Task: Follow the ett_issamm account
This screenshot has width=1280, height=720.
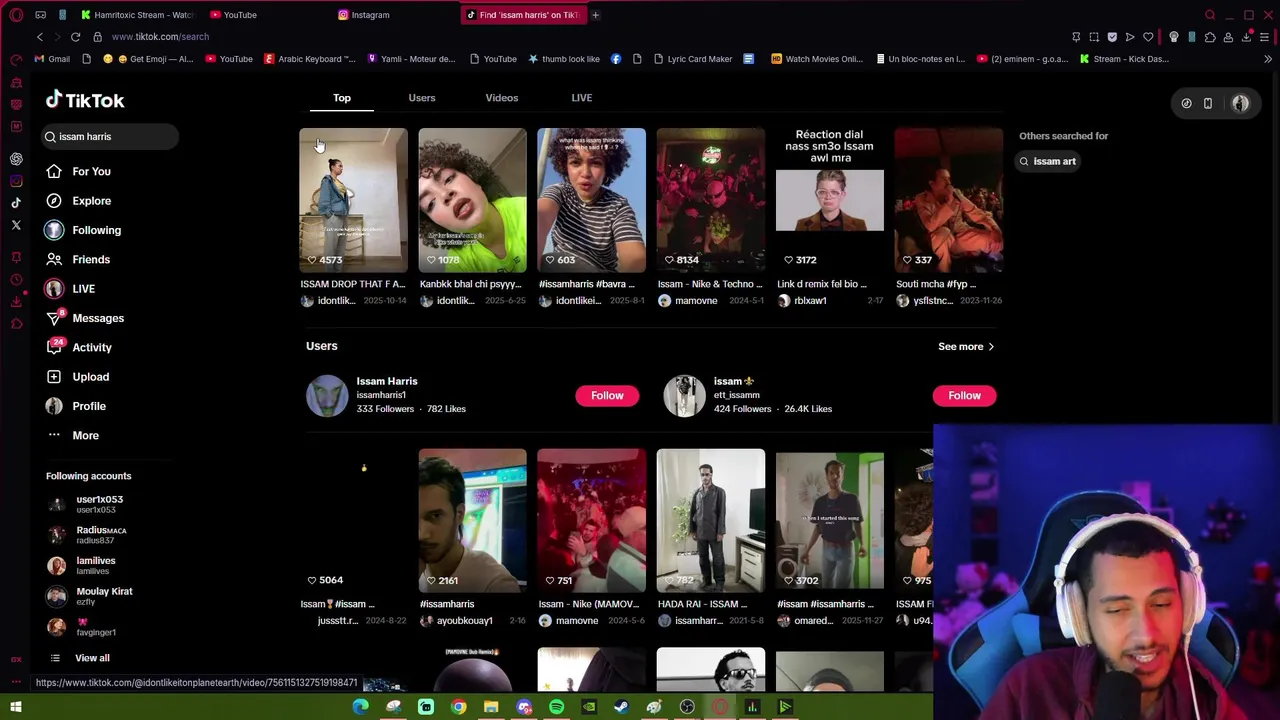Action: point(965,395)
